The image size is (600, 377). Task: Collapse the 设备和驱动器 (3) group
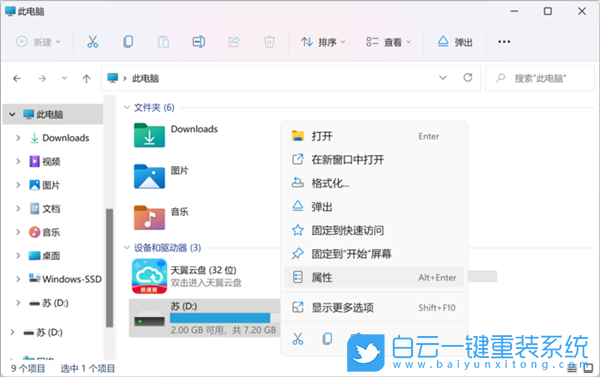pos(127,248)
